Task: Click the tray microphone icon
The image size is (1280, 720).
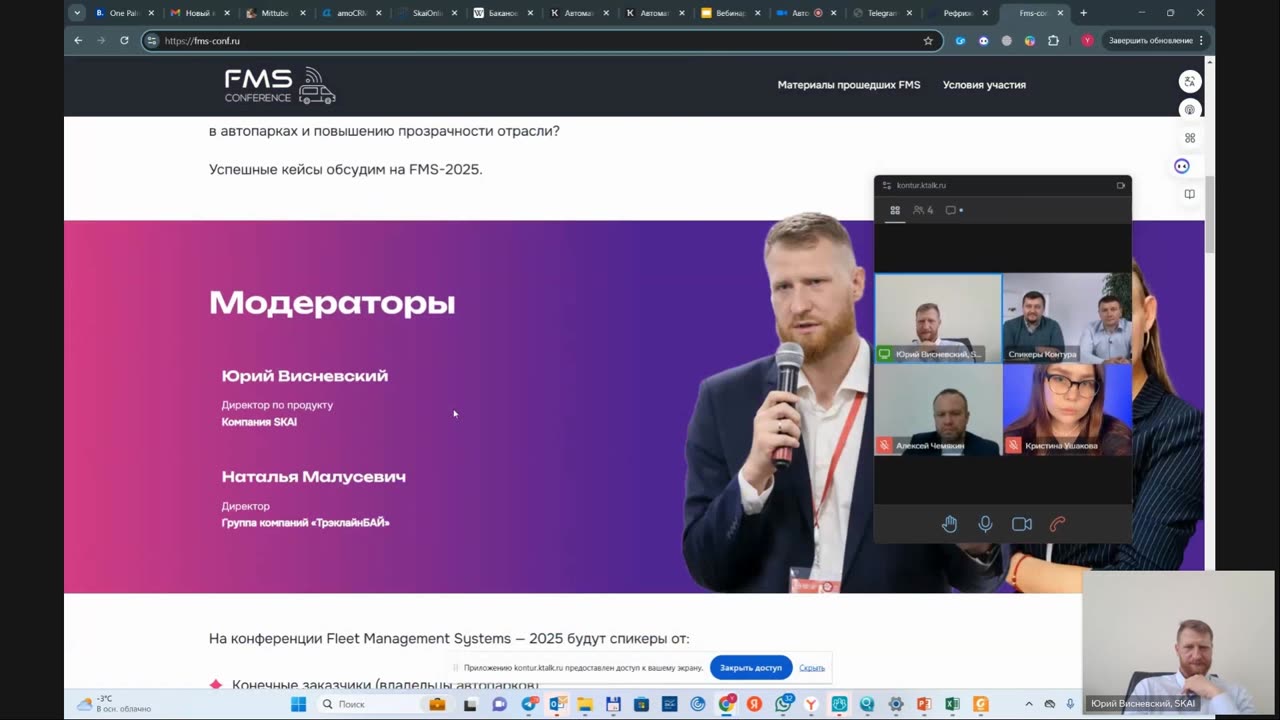Action: point(1070,704)
